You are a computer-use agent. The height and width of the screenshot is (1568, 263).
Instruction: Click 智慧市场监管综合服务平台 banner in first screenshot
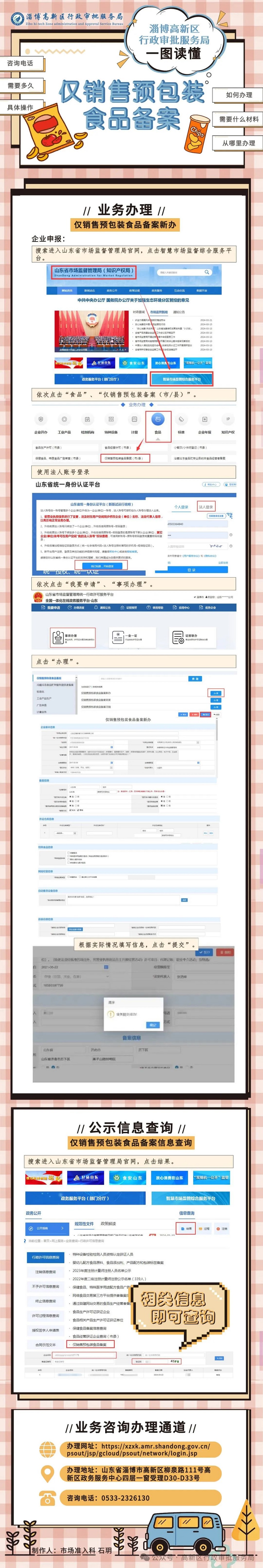click(182, 379)
